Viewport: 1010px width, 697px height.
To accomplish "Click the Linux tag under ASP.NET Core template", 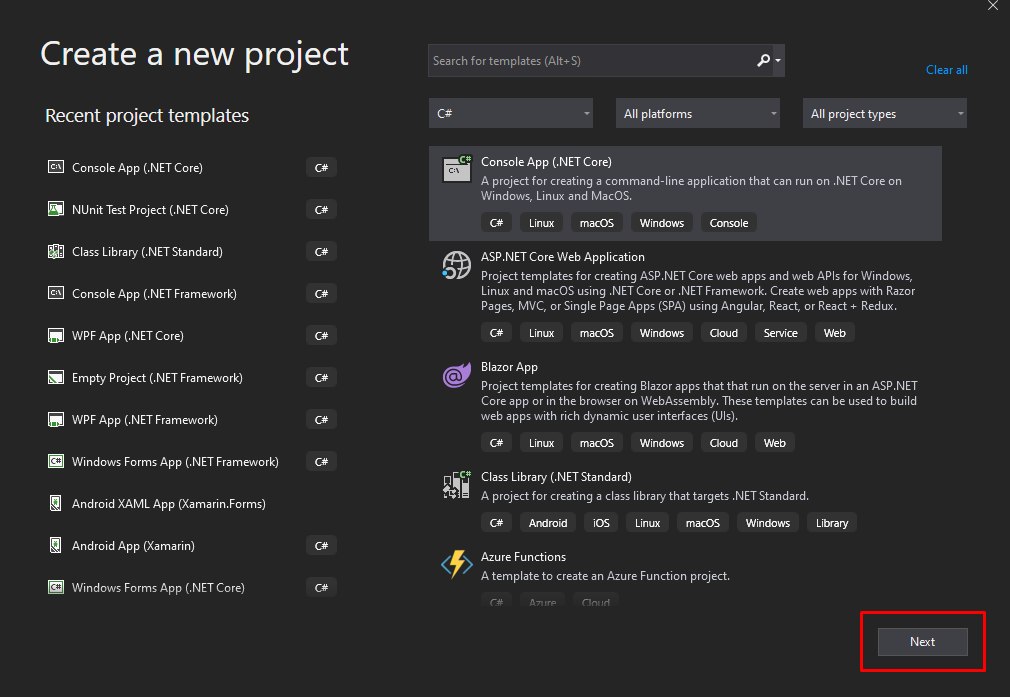I will coord(541,333).
